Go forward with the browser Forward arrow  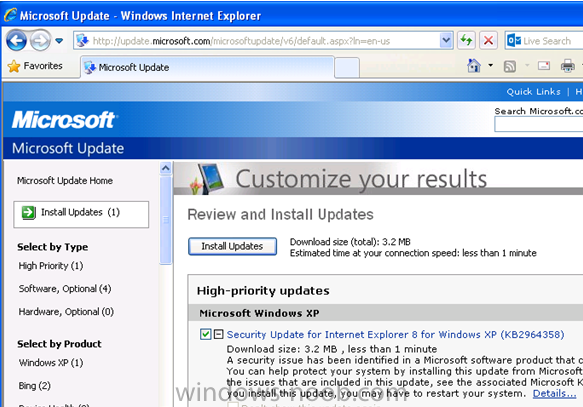[40, 41]
